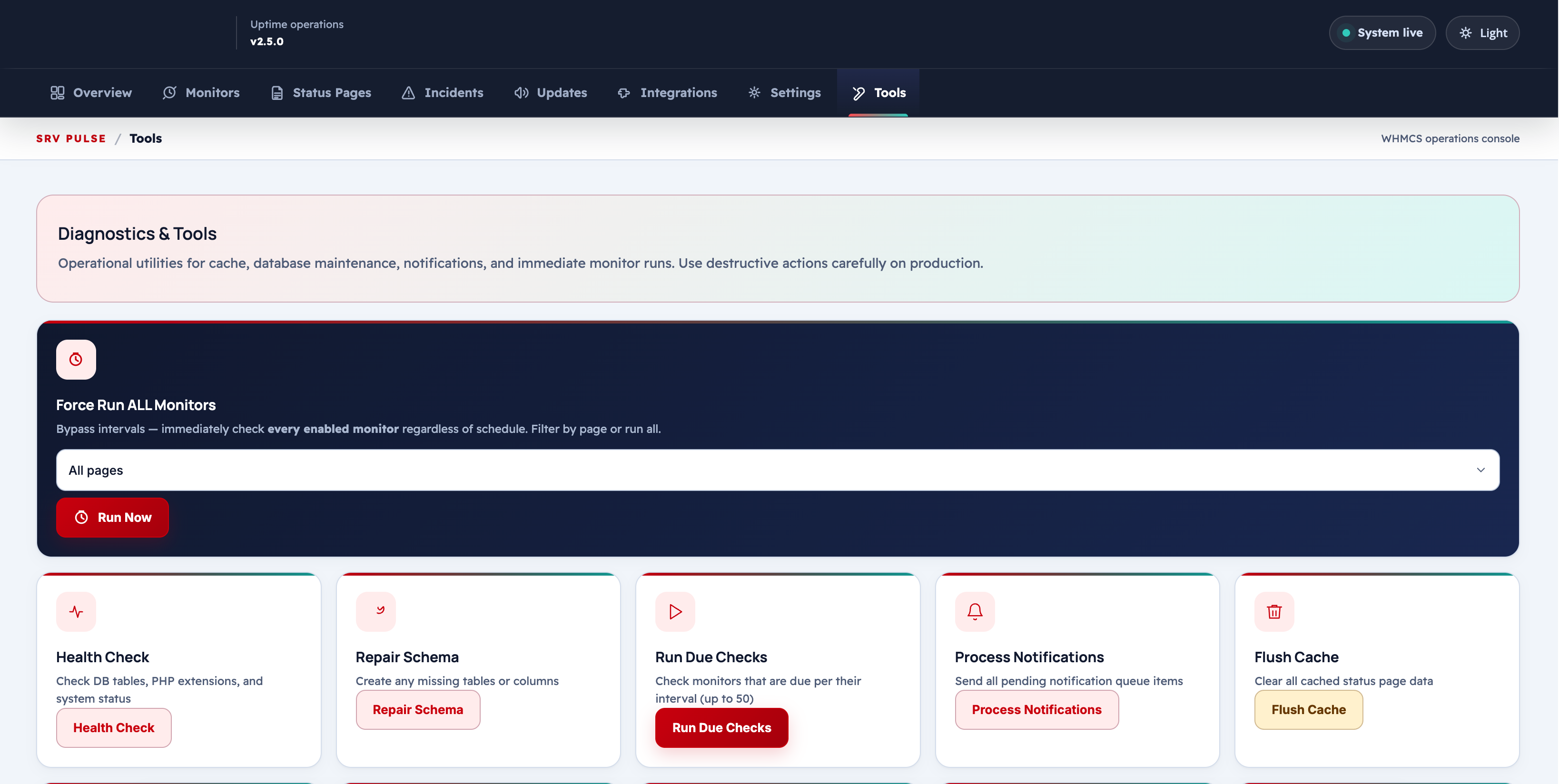The image size is (1559, 784).
Task: Click the WHMCS operations console text
Action: [x=1450, y=138]
